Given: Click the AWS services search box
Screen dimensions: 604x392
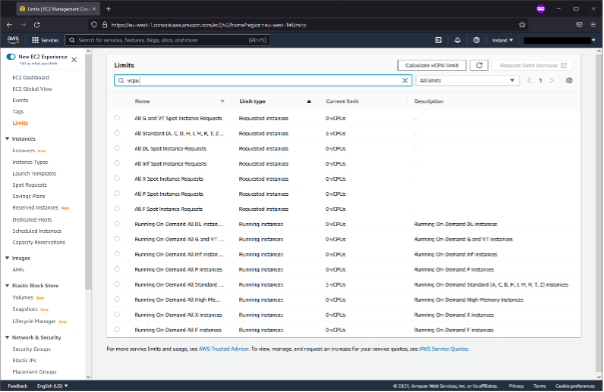Looking at the screenshot, I should (x=167, y=40).
